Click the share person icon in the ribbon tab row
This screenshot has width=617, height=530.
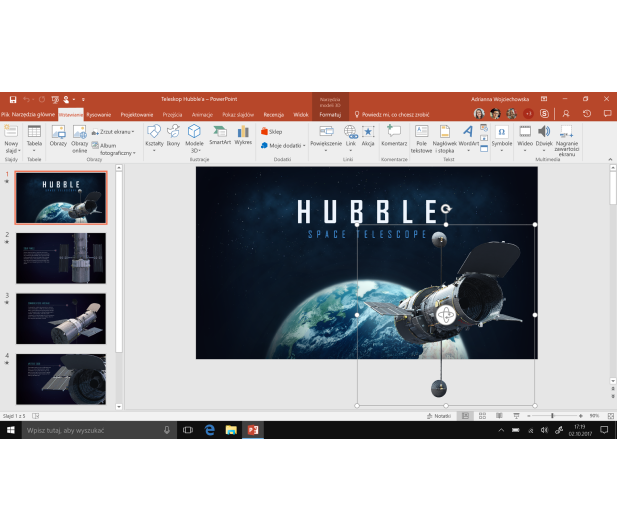click(566, 114)
